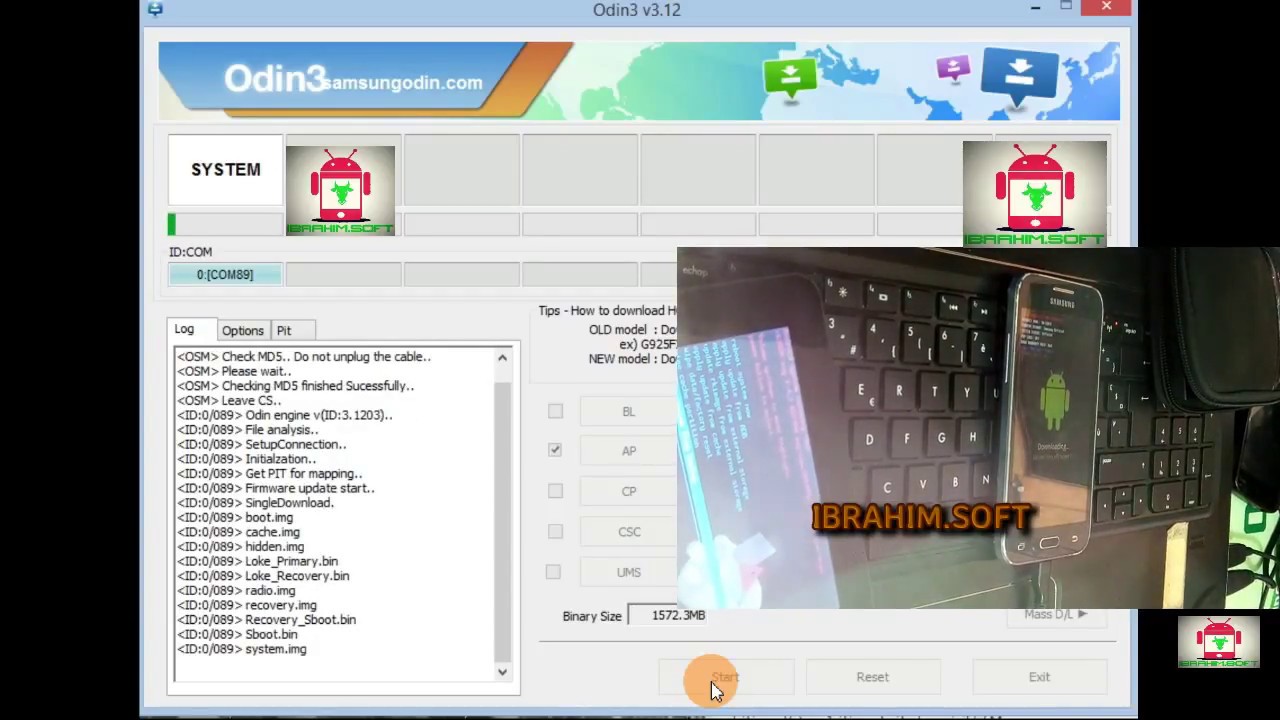This screenshot has width=1280, height=720.
Task: Click log line 'Firmware update start..'
Action: [276, 488]
